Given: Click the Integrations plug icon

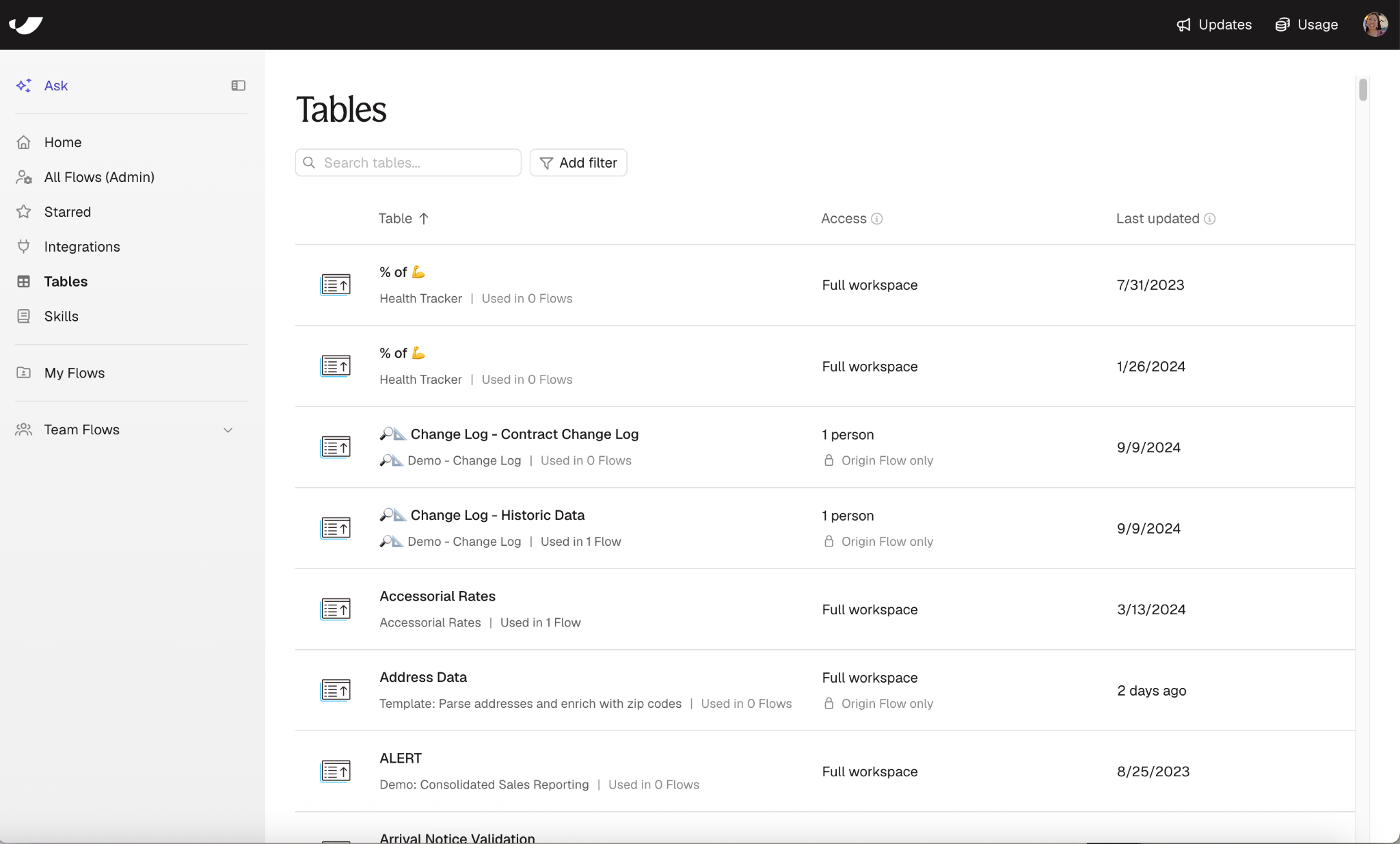Looking at the screenshot, I should click(x=24, y=247).
